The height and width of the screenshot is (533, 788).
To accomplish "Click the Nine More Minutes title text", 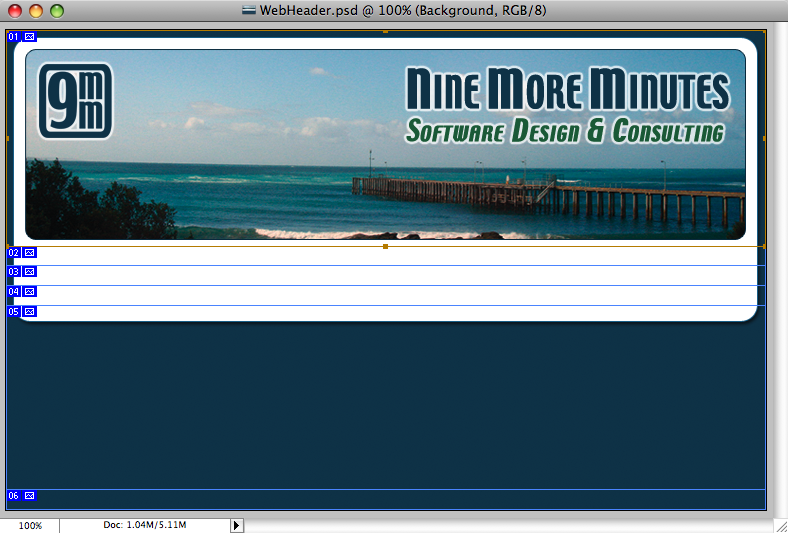I will click(567, 89).
